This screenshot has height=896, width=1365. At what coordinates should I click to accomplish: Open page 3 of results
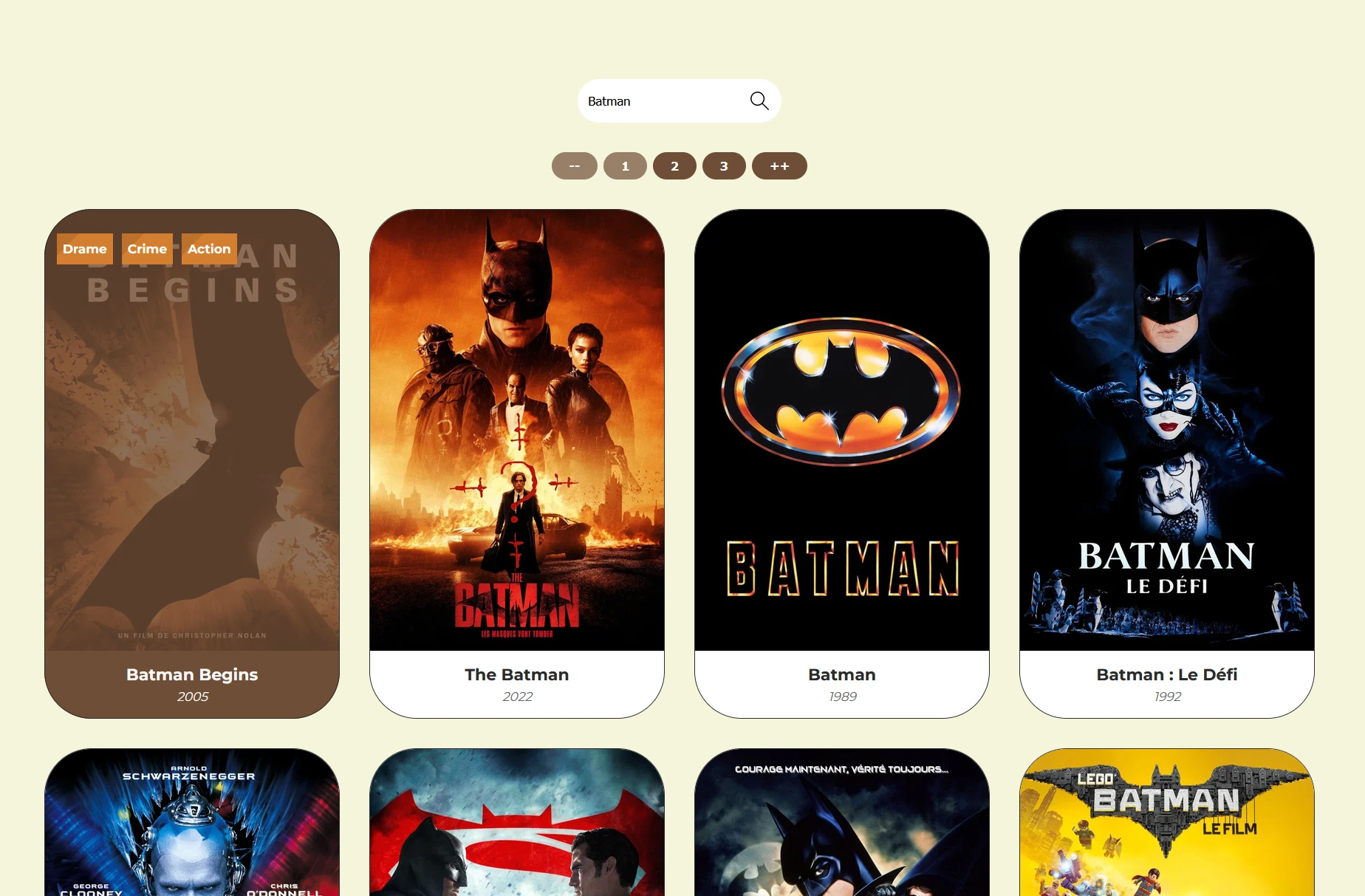click(x=724, y=166)
